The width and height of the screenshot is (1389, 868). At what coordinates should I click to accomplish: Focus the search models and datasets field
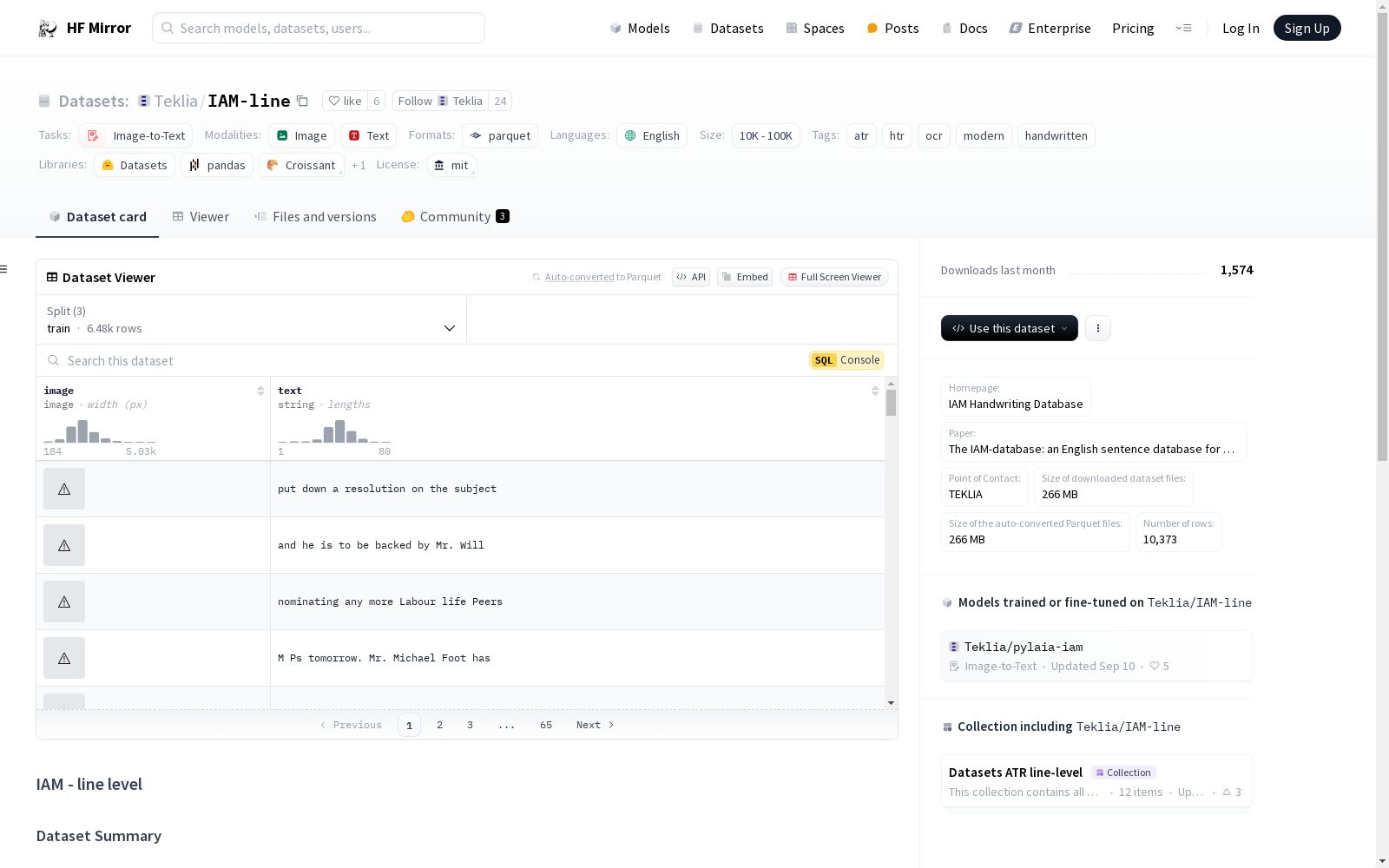319,28
